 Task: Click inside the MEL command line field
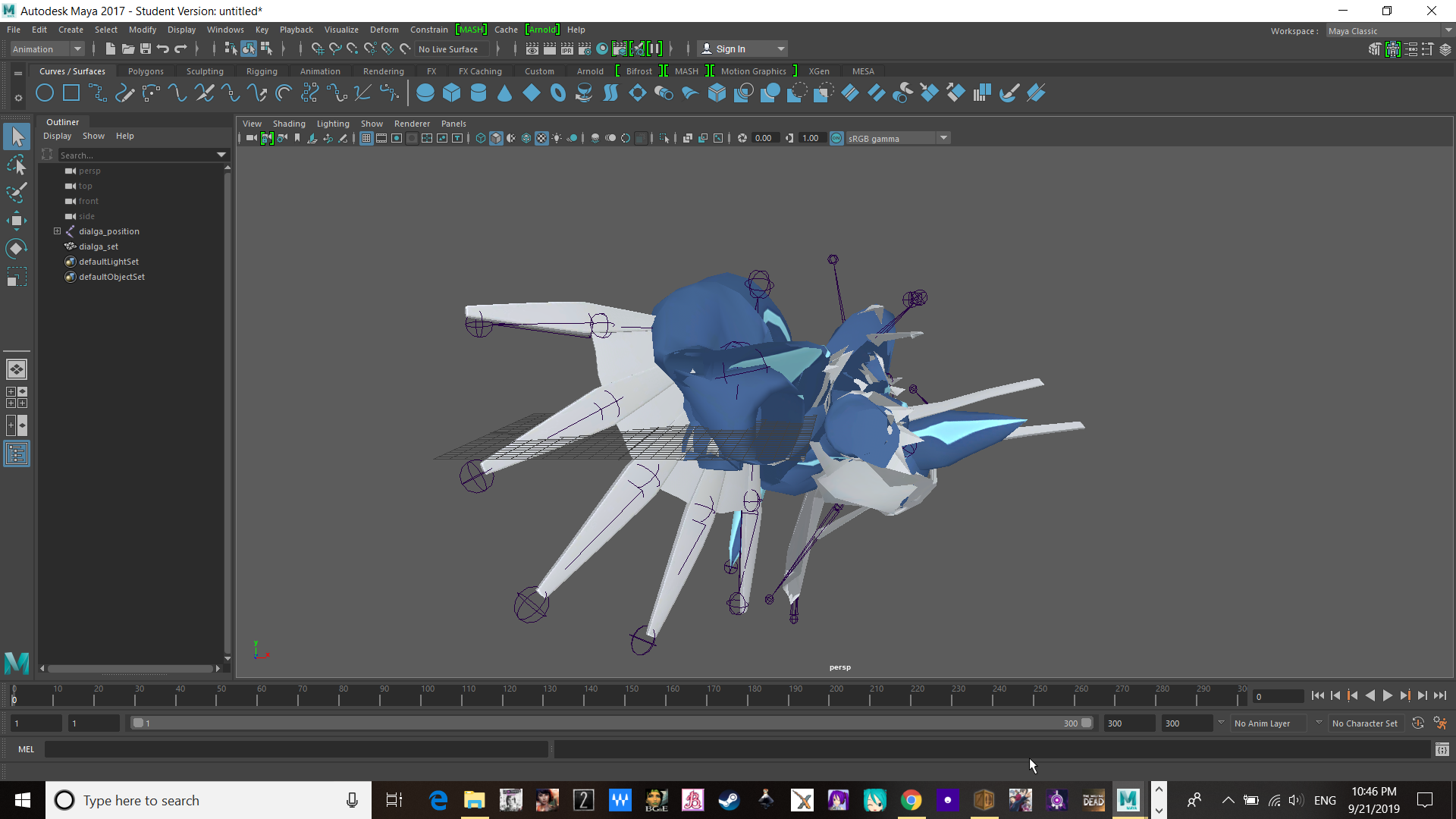(x=296, y=749)
